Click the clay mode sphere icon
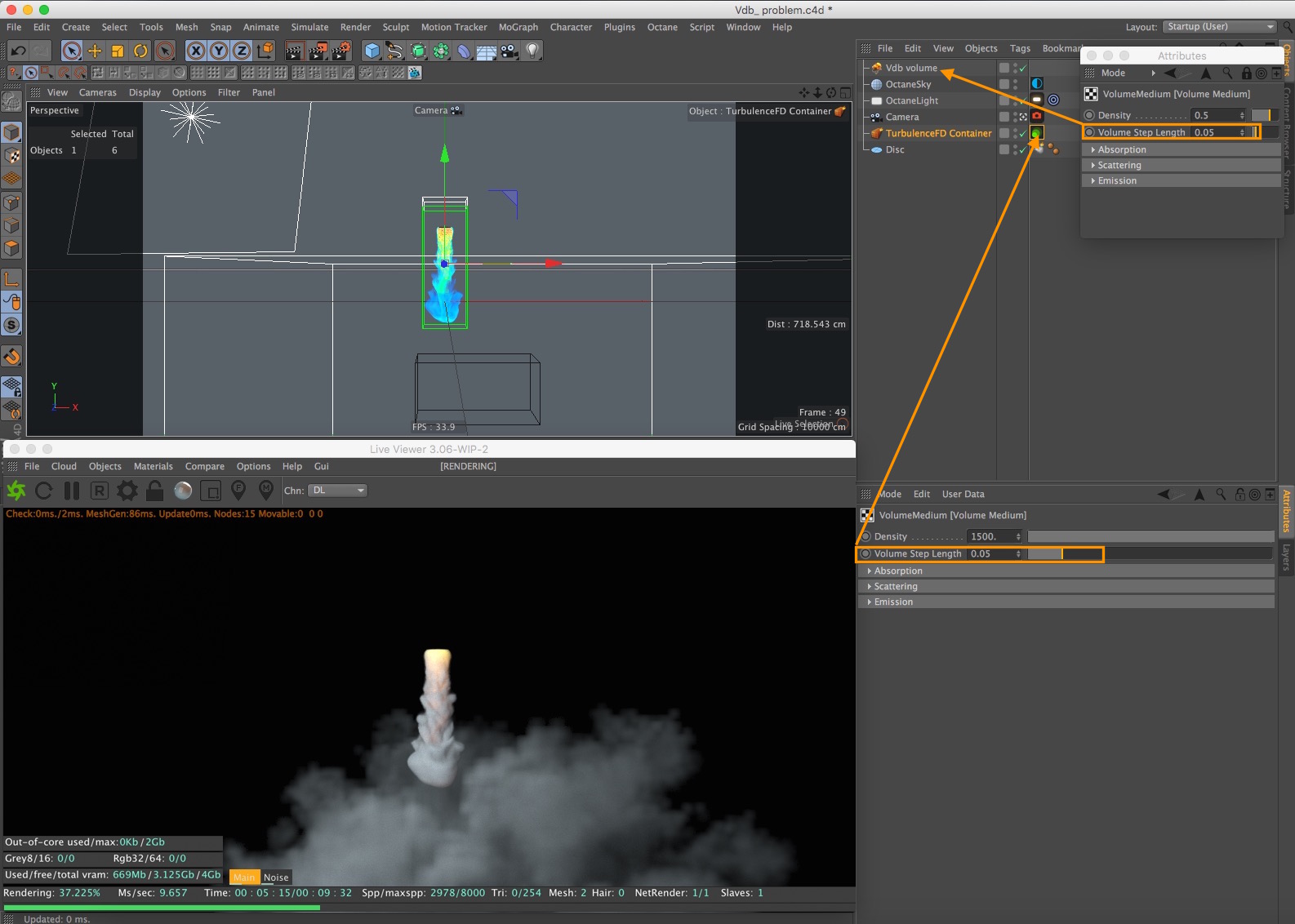Screen dimensions: 1295x924 click(183, 491)
